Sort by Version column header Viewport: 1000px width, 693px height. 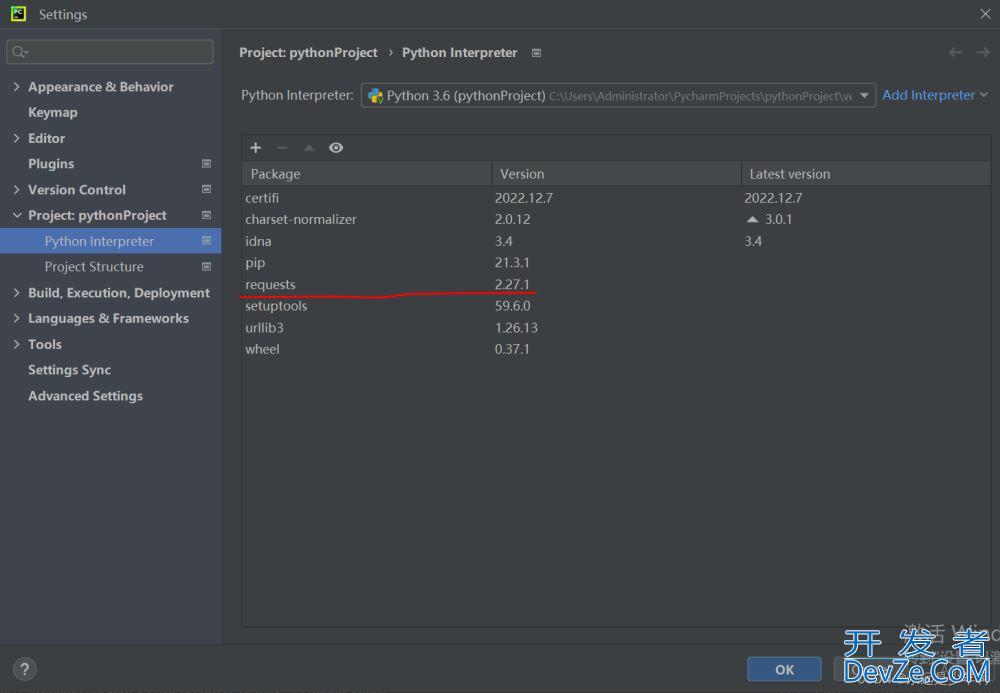click(x=616, y=174)
